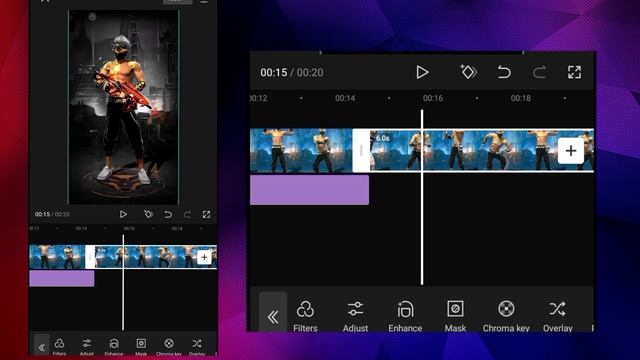Click the 00:16 mark on the enlarged ruler
Viewport: 640px width, 360px height.
pos(433,98)
